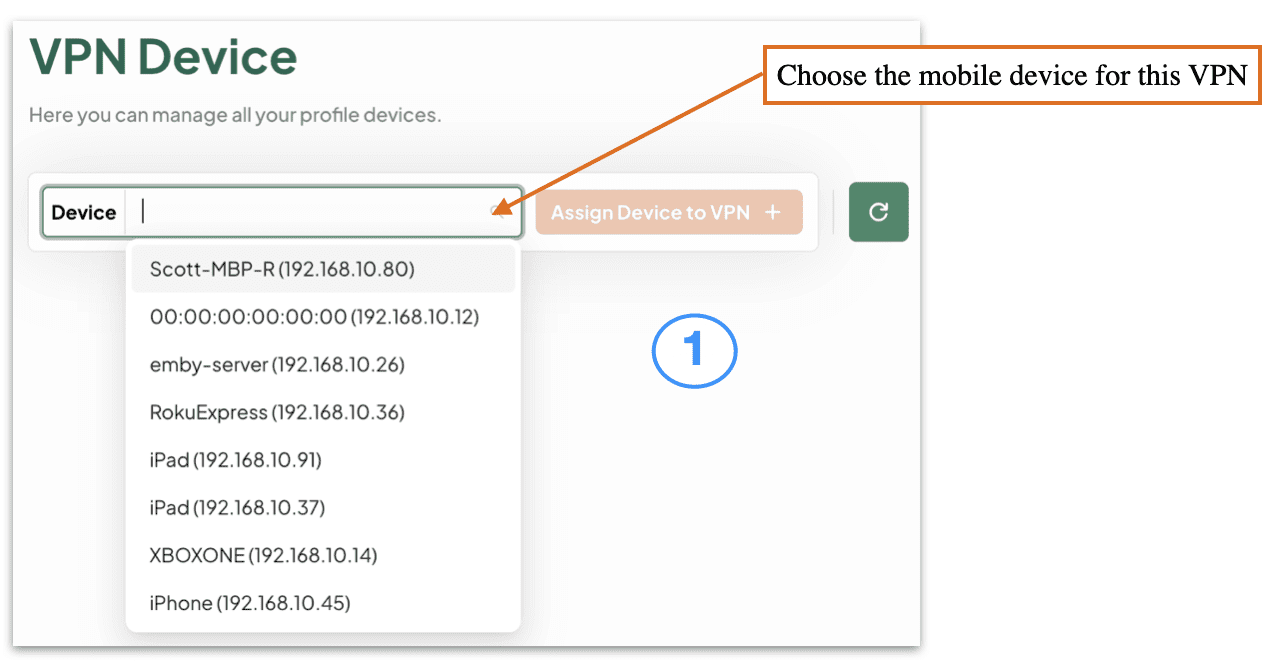1278x666 pixels.
Task: Click the Device field label
Action: [x=84, y=212]
